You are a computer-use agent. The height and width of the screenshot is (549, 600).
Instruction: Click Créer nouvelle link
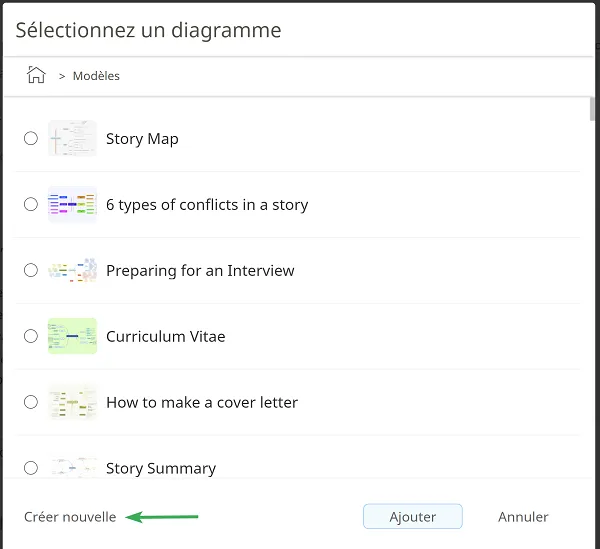click(70, 517)
